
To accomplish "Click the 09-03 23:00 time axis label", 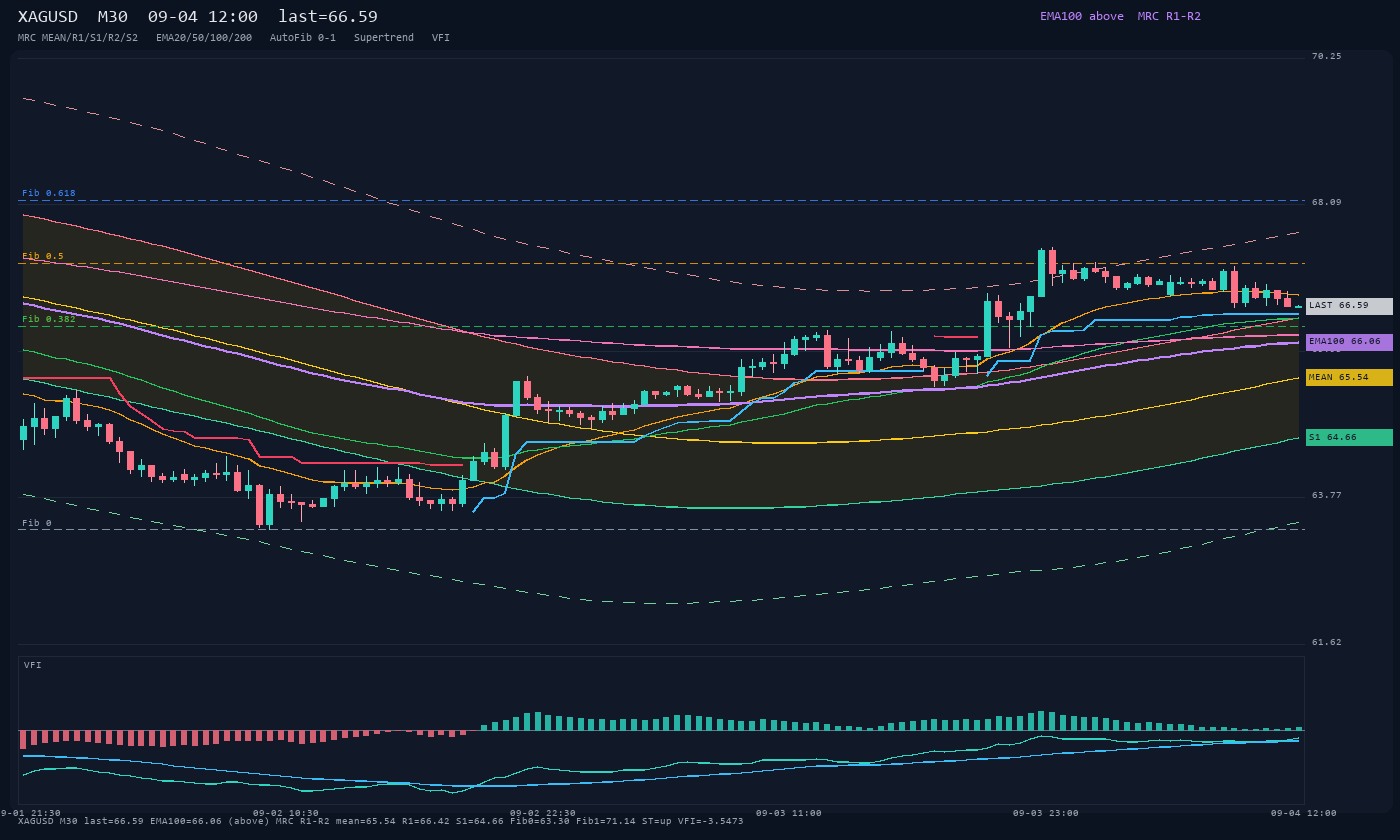I will [x=1046, y=813].
